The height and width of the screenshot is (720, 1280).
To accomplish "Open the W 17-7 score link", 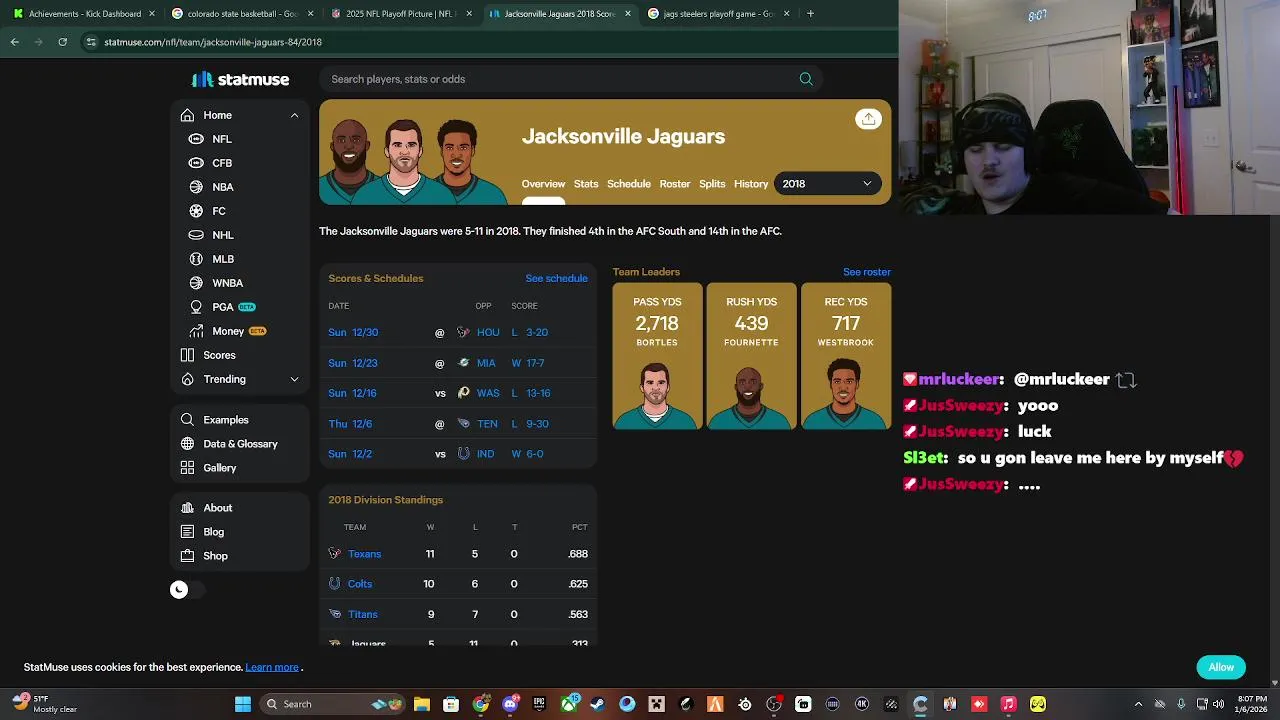I will 528,363.
